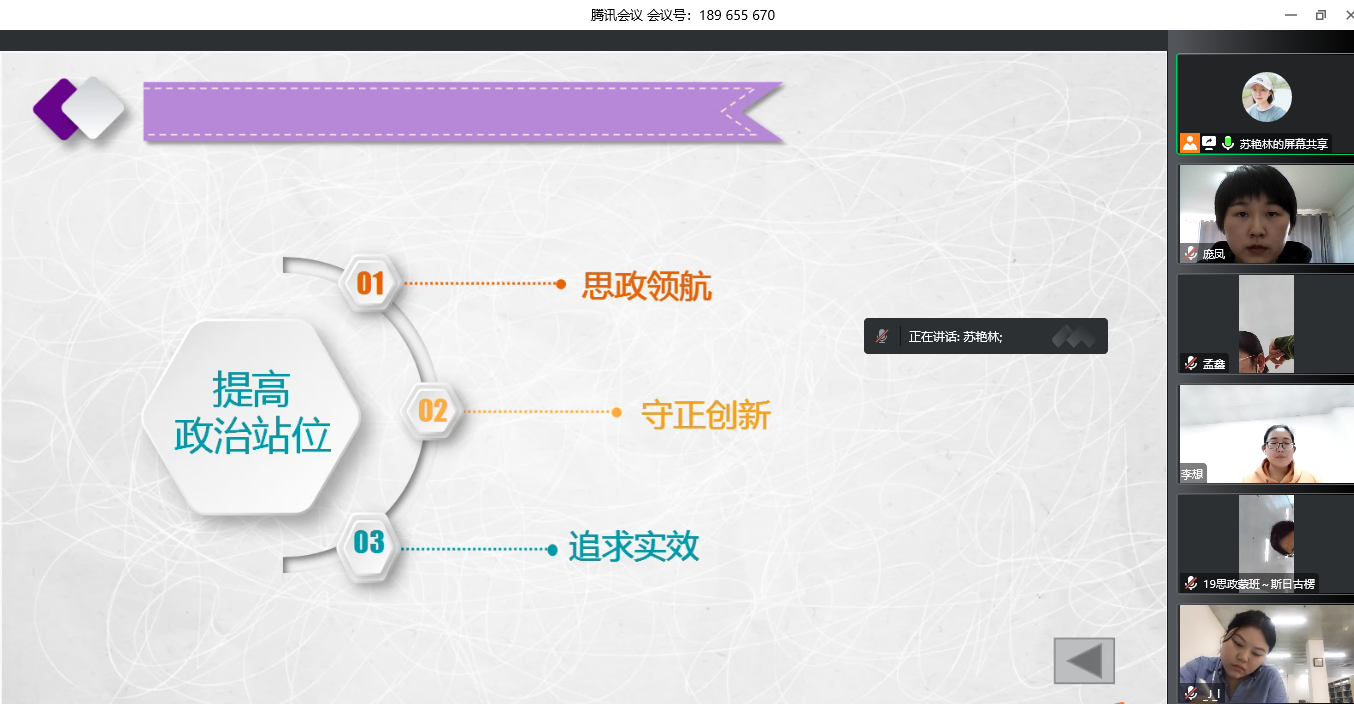
Task: Click the muted mic icon next to 庞凤
Action: (x=1191, y=253)
